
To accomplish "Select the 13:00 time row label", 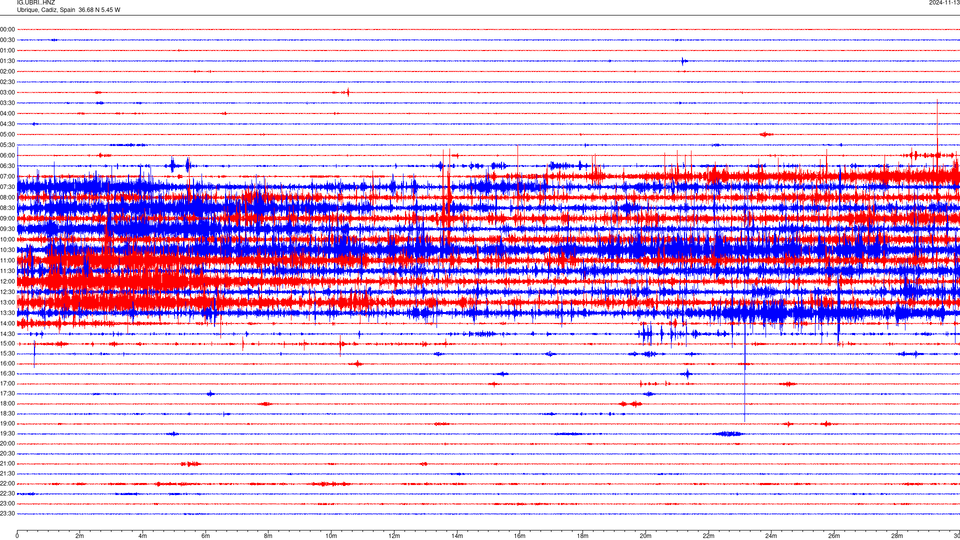I will coord(7,302).
